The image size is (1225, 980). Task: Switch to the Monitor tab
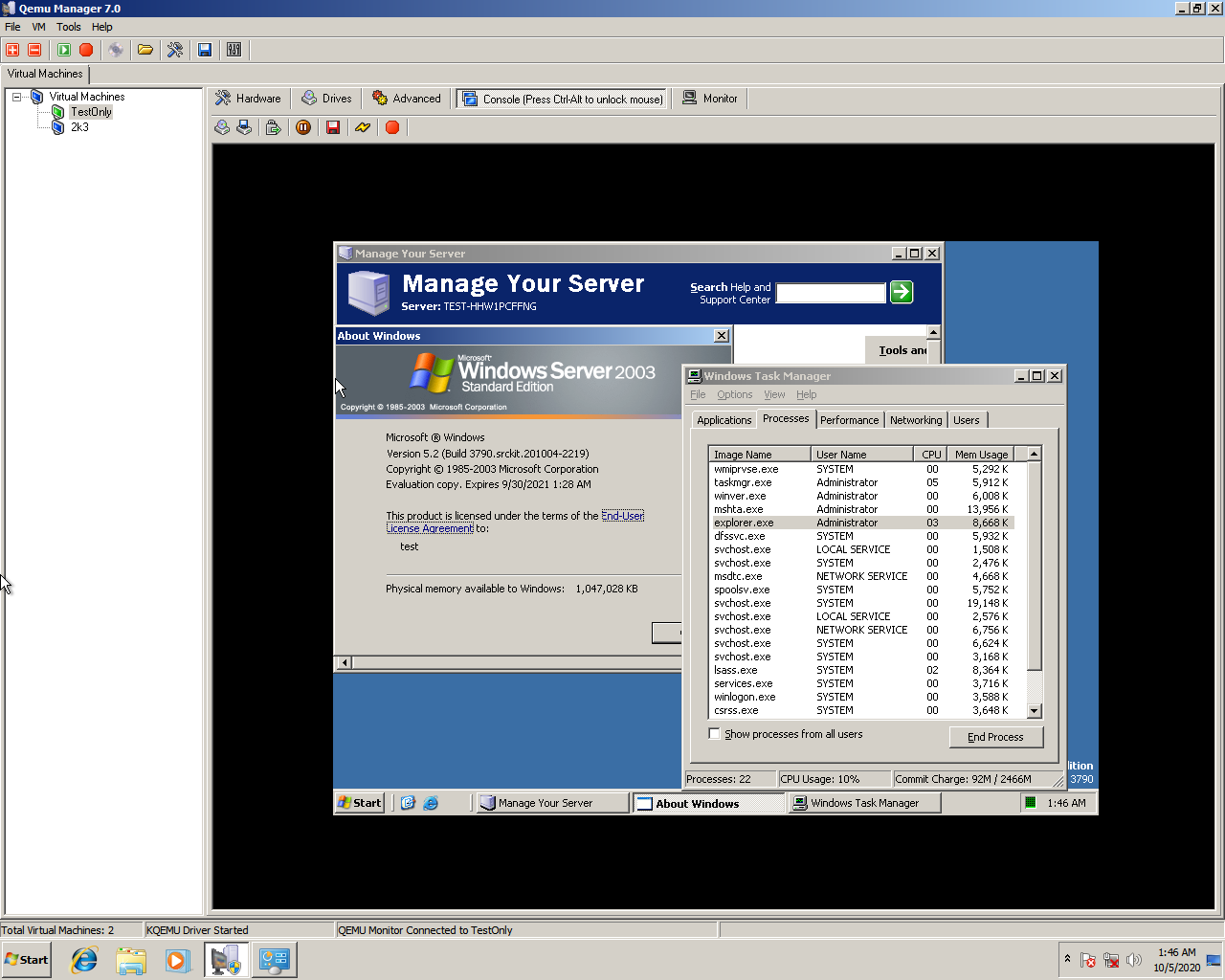click(710, 99)
